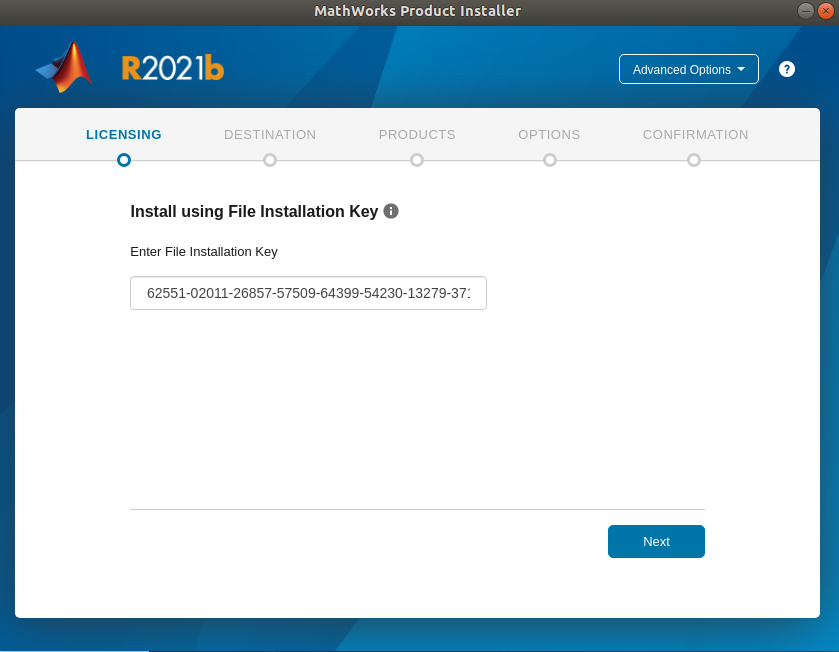Click the Next button
Screen dimensions: 839x652
tap(656, 541)
